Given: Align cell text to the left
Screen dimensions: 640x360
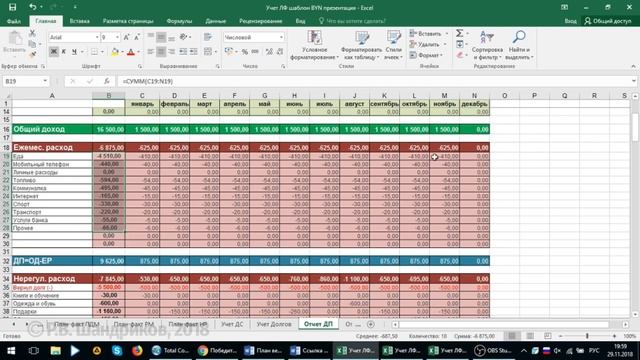Looking at the screenshot, I should (x=151, y=52).
